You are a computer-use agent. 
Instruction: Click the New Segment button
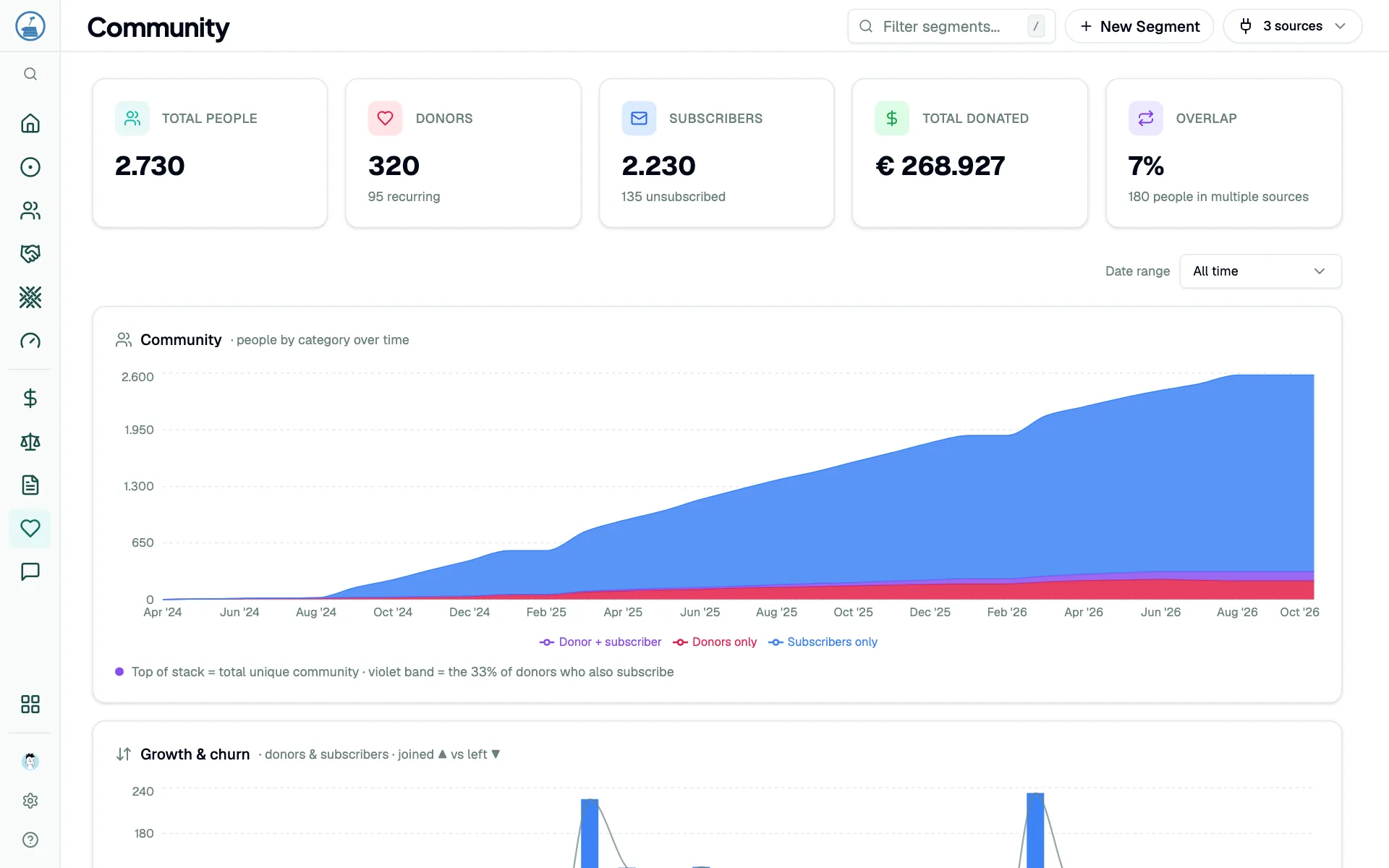(1139, 26)
